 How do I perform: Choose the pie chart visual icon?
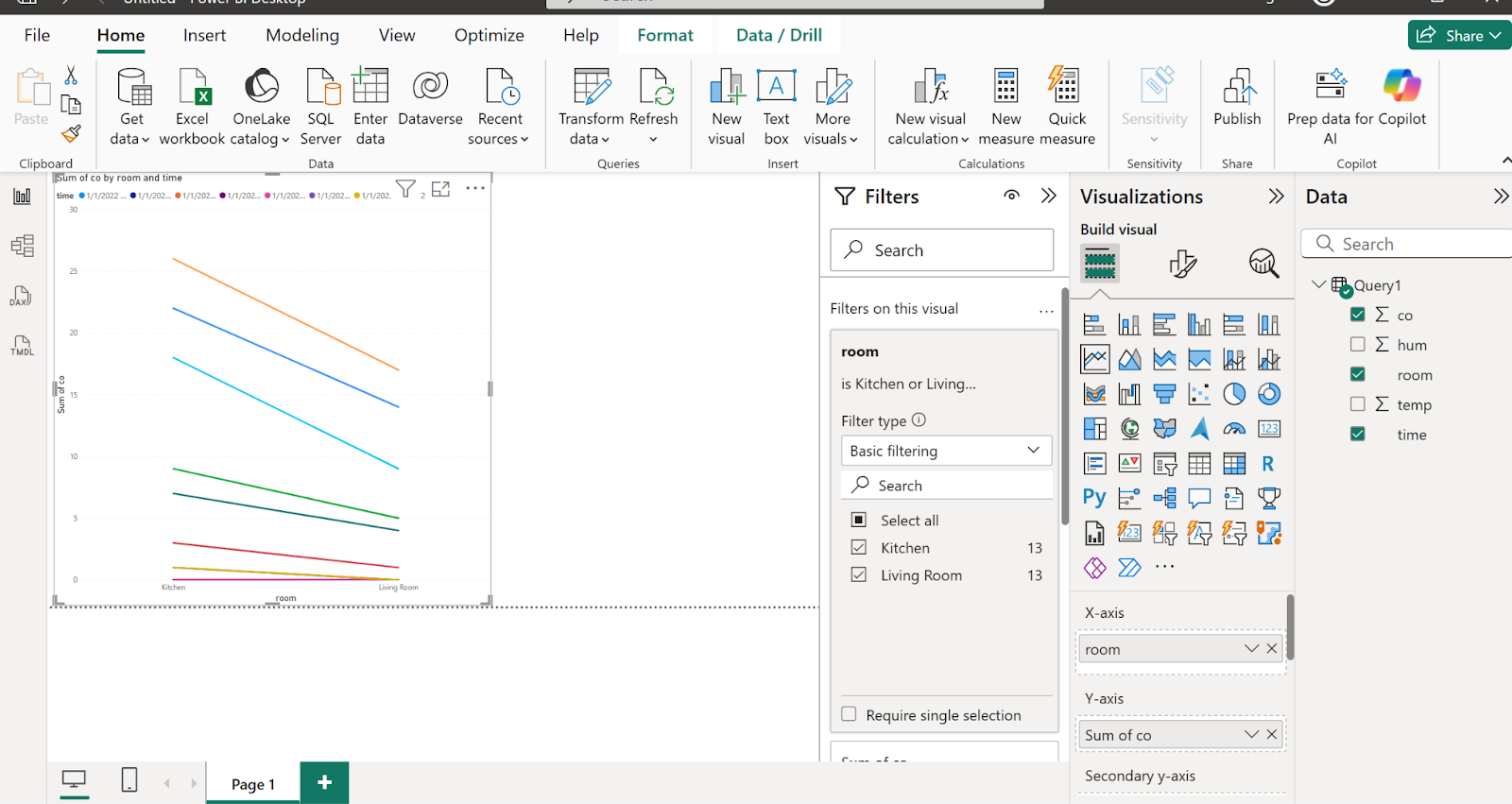coord(1234,394)
